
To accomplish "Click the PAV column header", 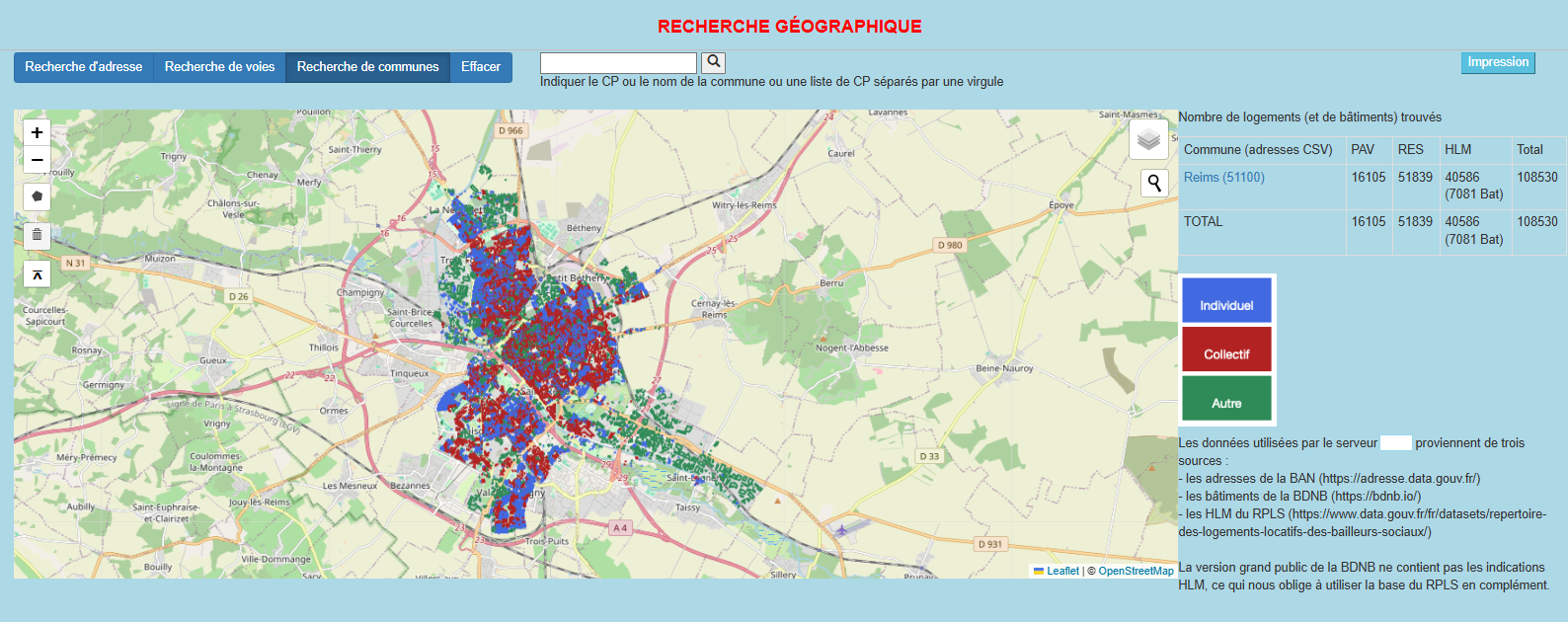I will tap(1363, 150).
